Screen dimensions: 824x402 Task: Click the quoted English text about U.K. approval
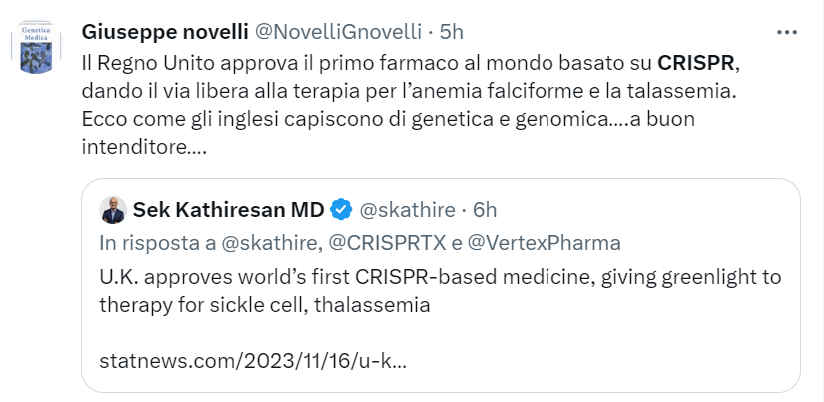click(440, 277)
